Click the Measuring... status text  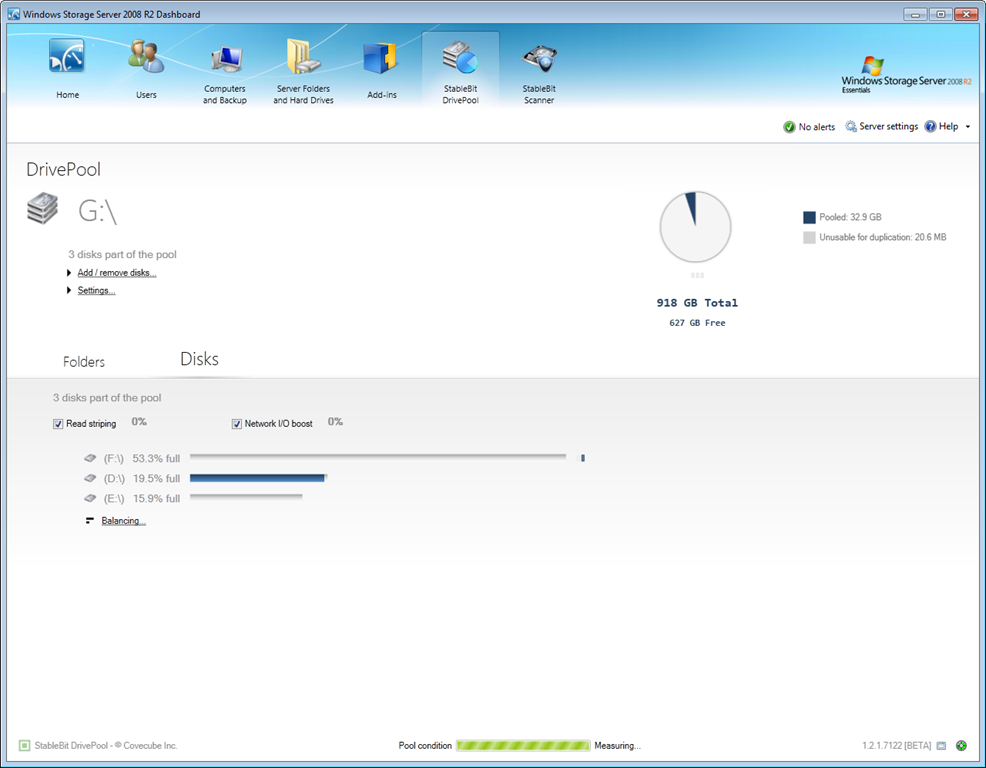618,745
